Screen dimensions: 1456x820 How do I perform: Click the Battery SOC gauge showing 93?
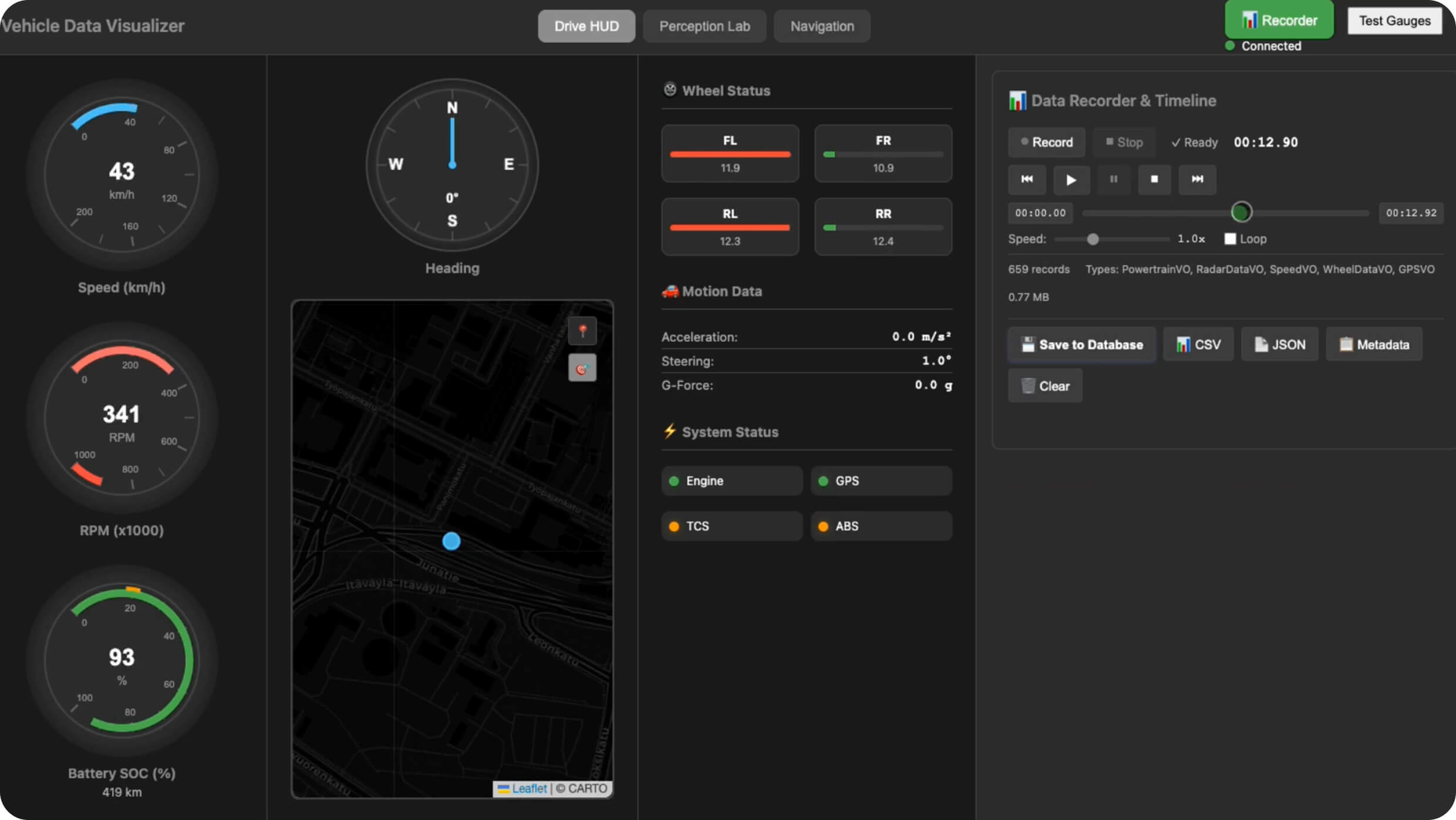[122, 661]
